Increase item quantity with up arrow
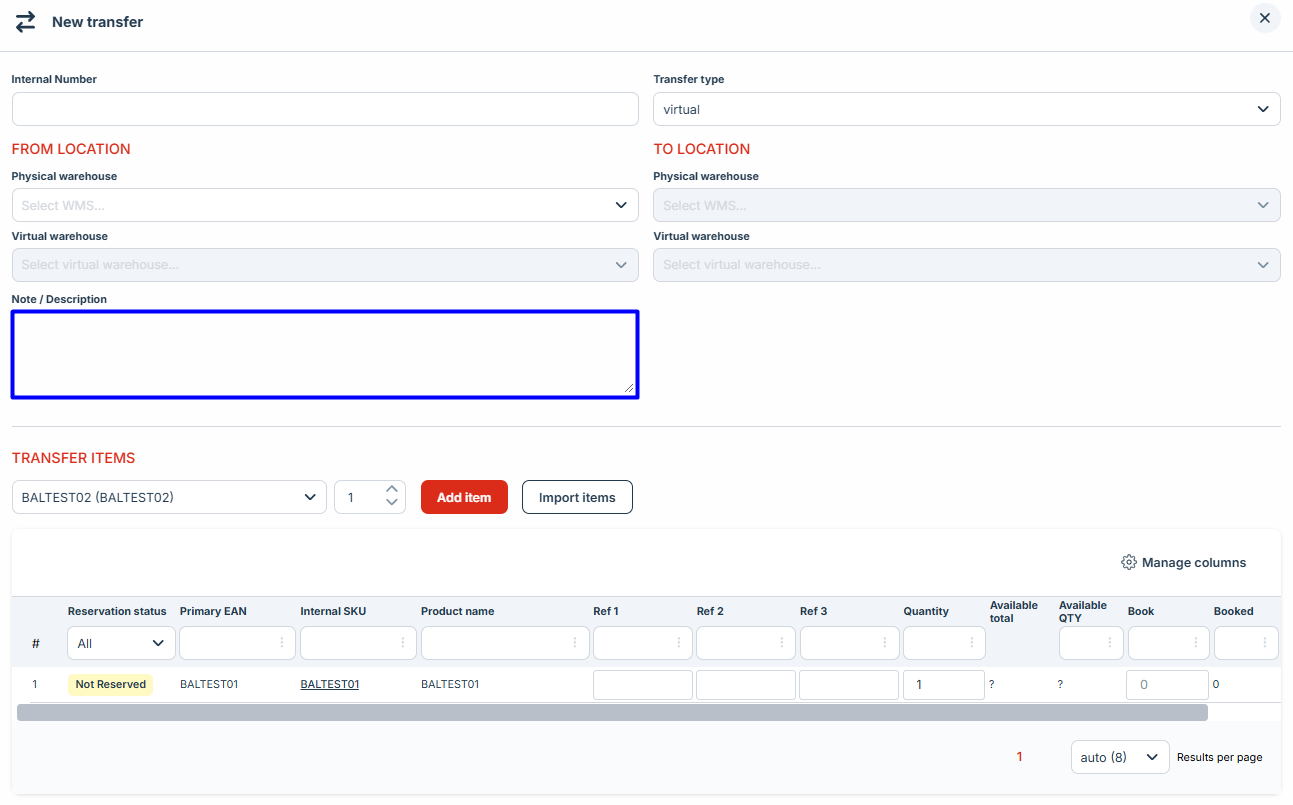The width and height of the screenshot is (1293, 805). (x=392, y=490)
